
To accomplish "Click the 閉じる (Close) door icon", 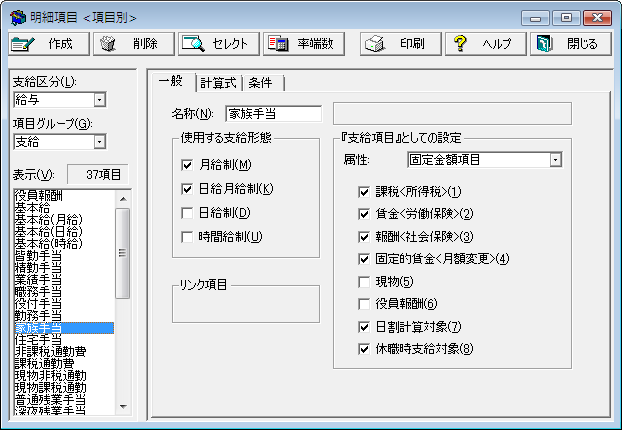I will (x=545, y=44).
